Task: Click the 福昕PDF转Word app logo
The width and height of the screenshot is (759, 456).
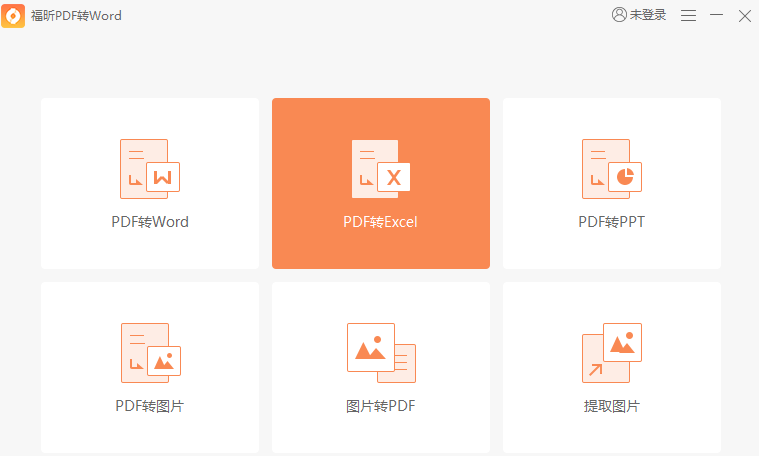Action: (13, 15)
